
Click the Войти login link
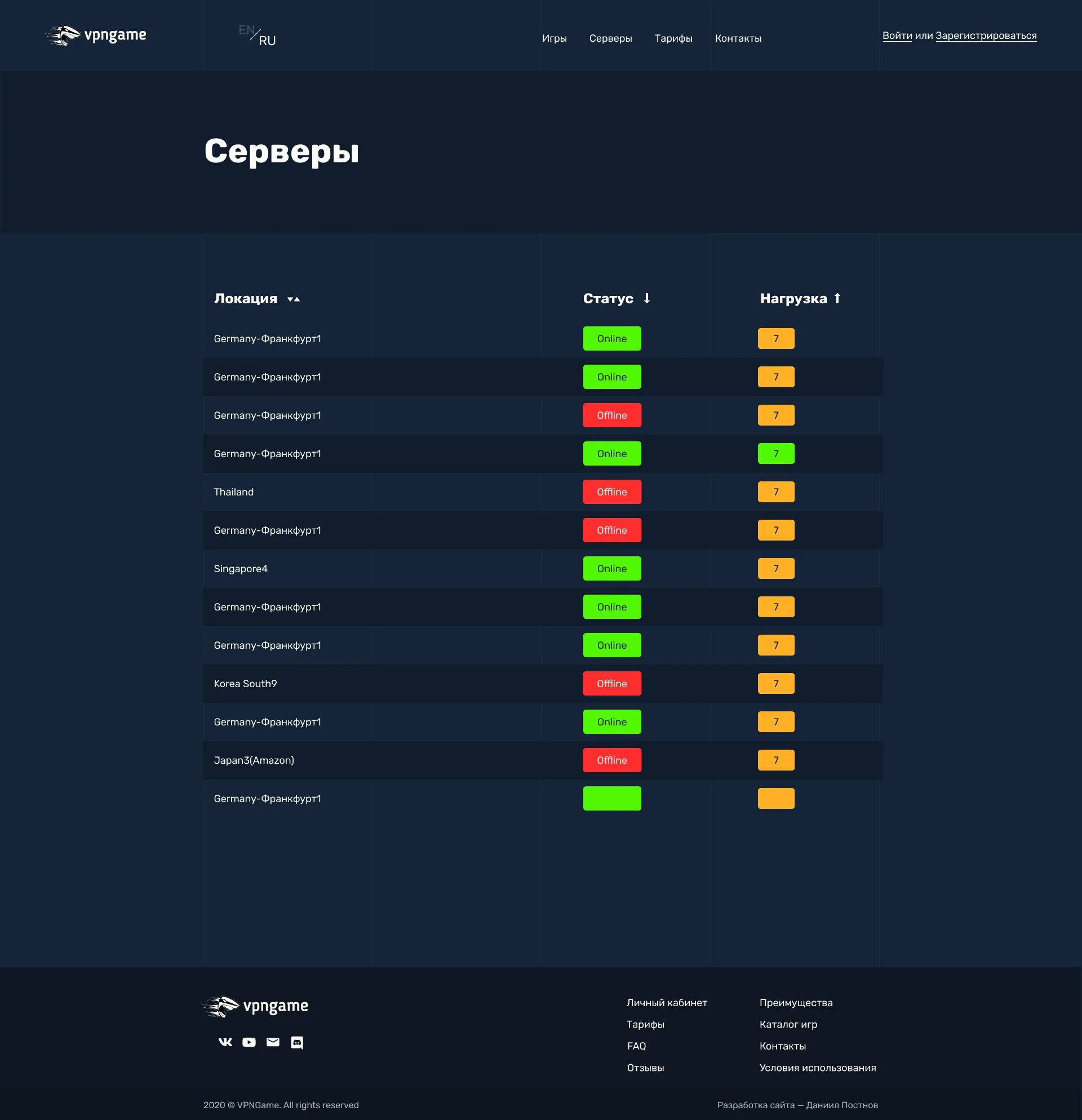(x=897, y=36)
